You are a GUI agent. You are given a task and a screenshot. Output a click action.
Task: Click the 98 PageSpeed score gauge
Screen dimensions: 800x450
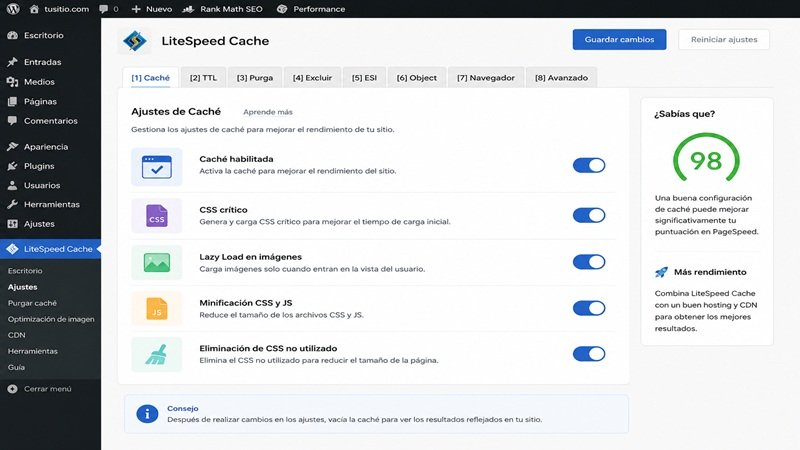click(x=706, y=158)
